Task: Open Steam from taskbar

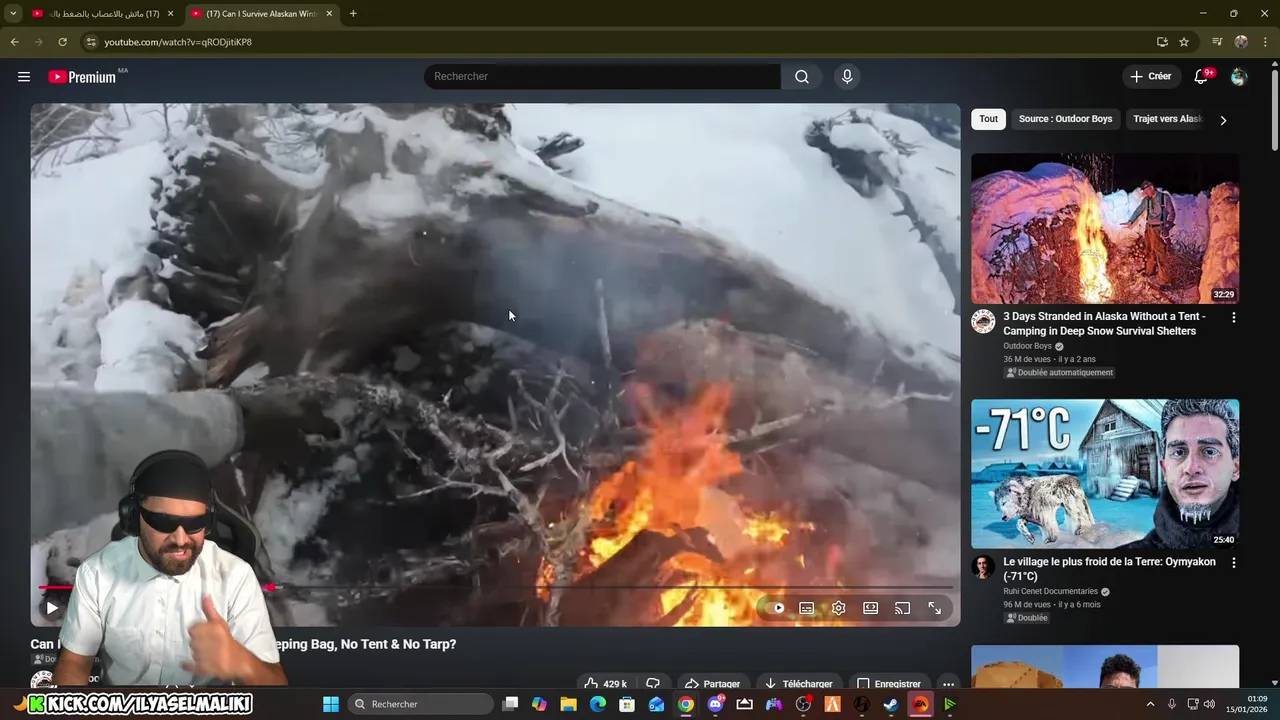Action: pyautogui.click(x=890, y=704)
